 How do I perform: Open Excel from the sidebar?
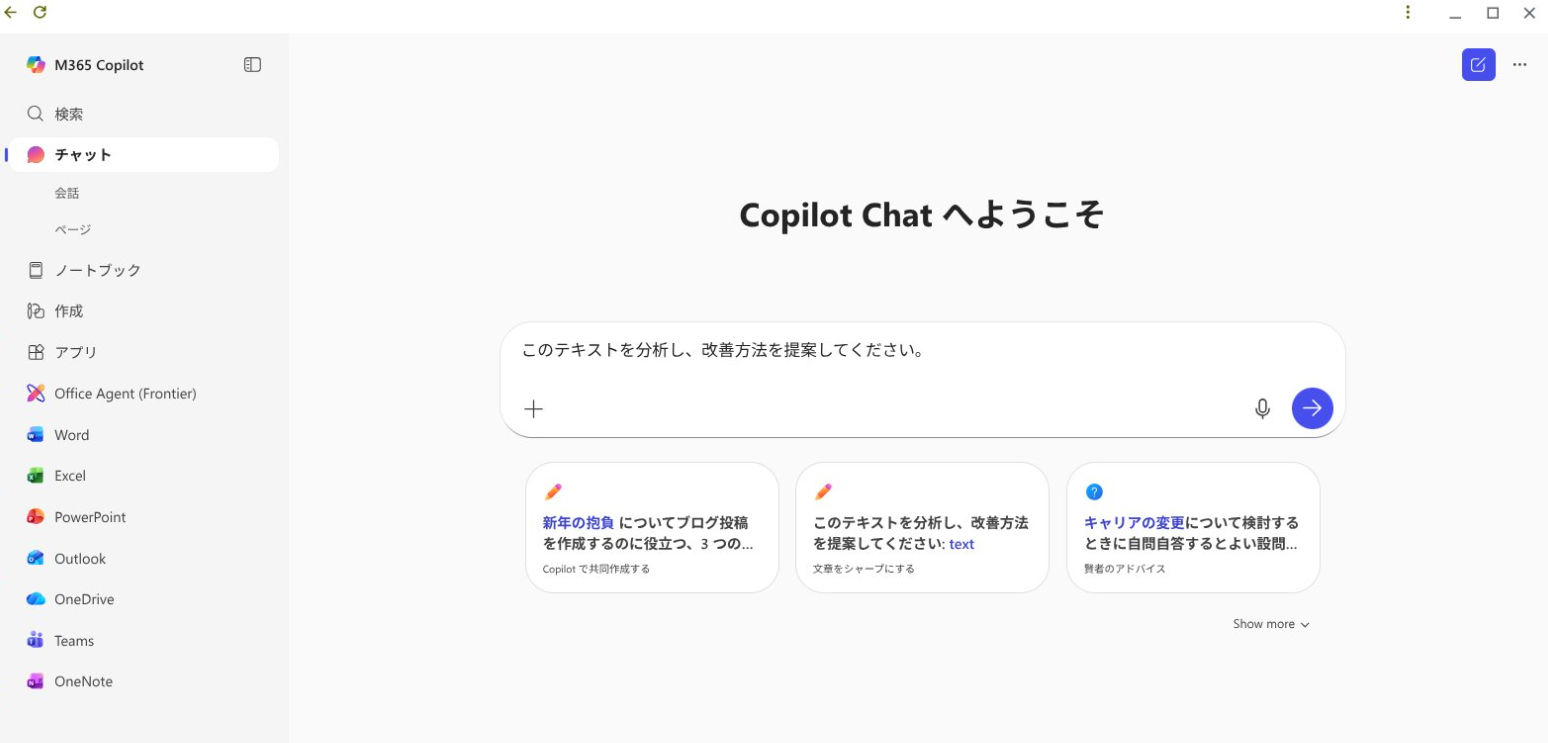(x=70, y=475)
